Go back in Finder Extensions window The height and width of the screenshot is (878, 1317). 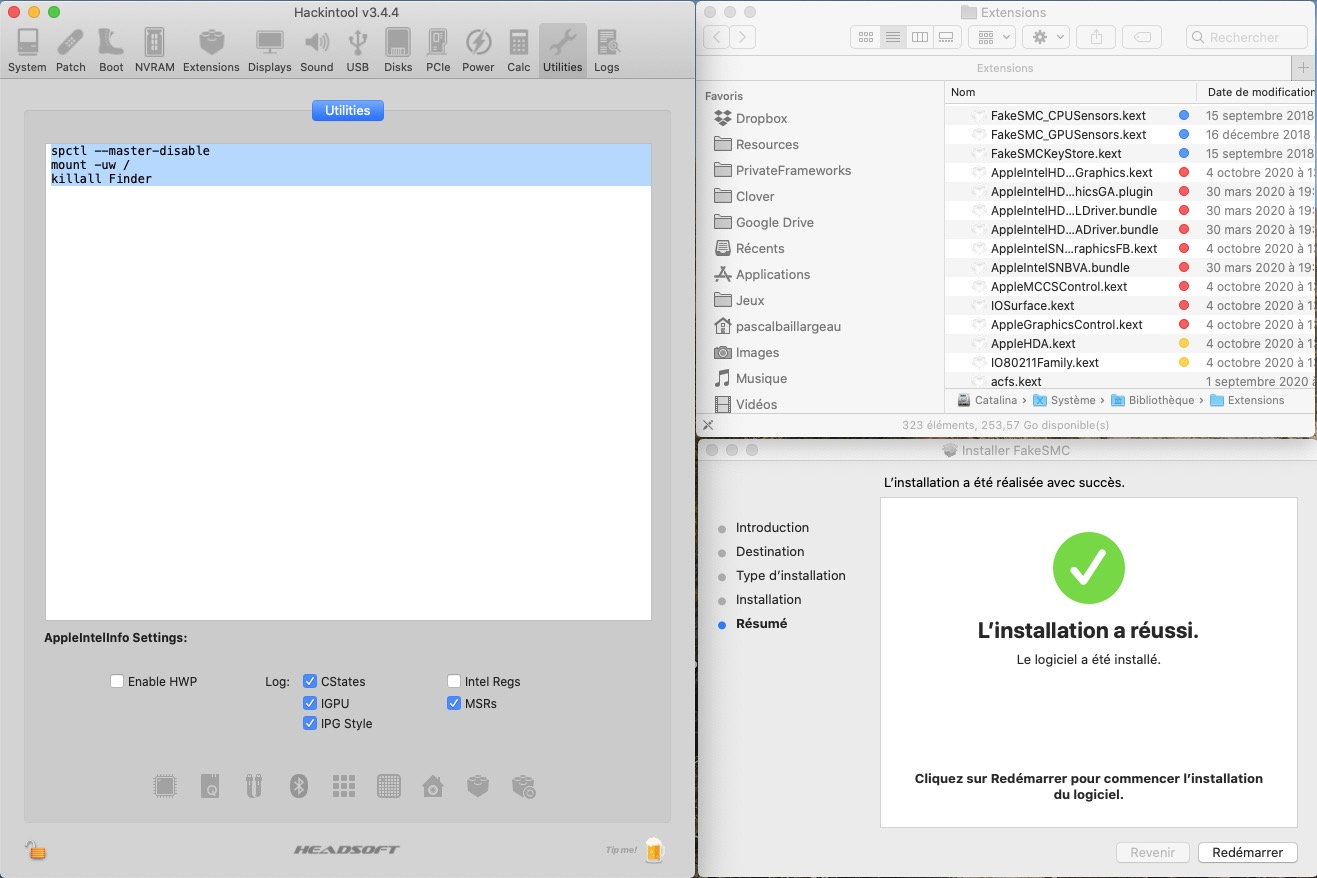(716, 37)
